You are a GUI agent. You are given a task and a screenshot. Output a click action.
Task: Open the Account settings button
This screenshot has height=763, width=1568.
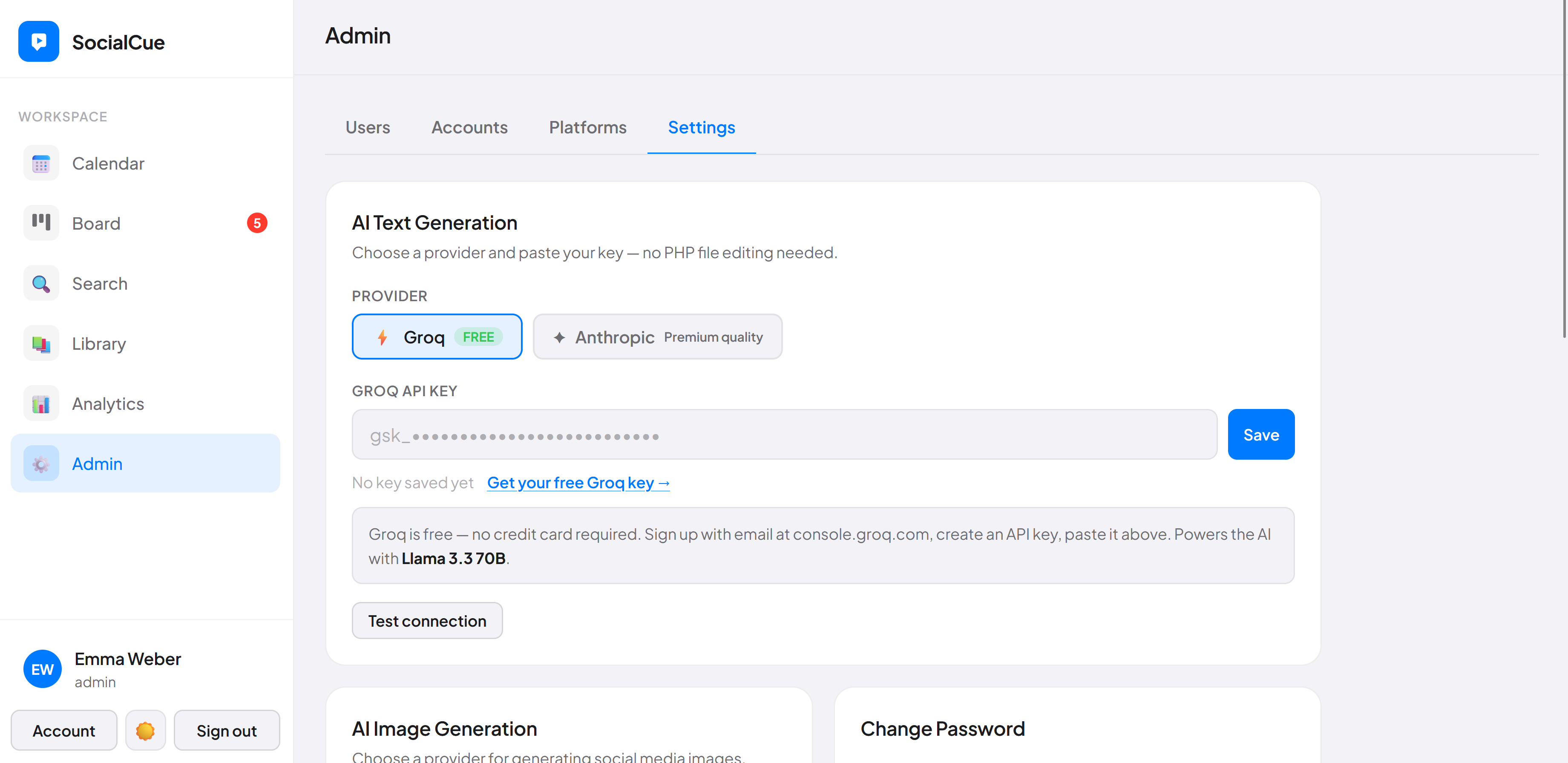[x=63, y=730]
